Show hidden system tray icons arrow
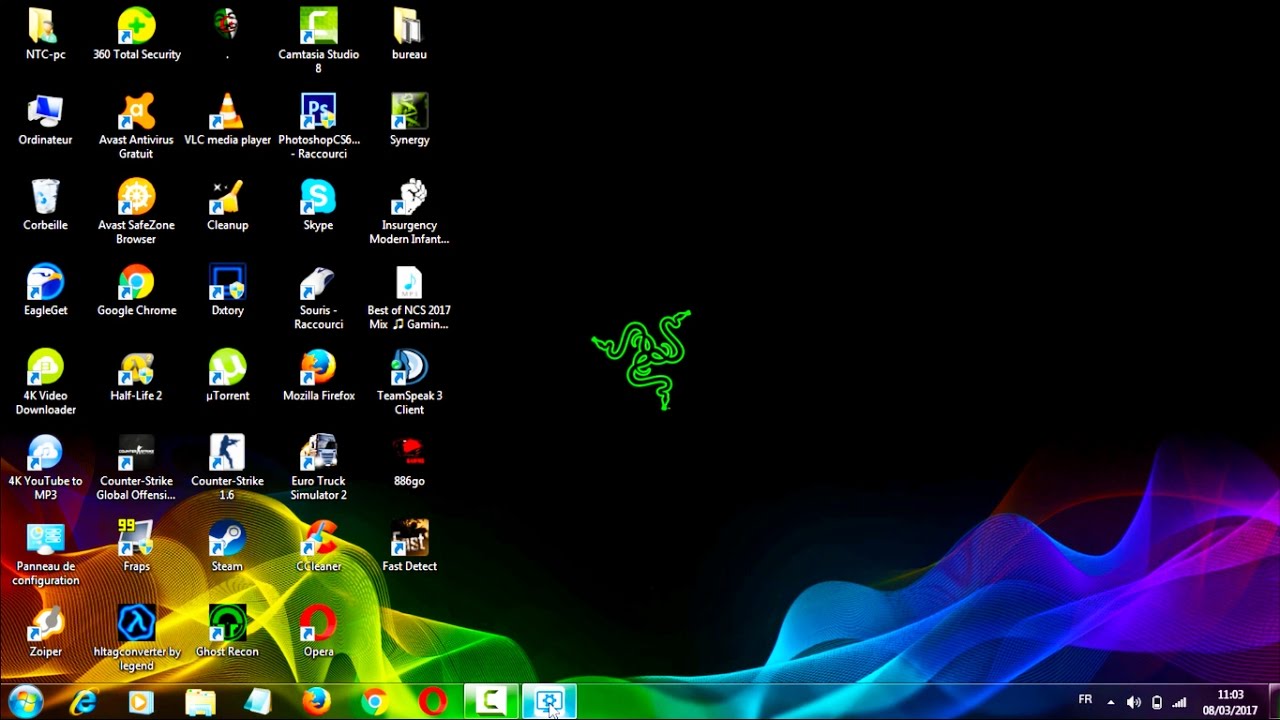 (x=1110, y=702)
